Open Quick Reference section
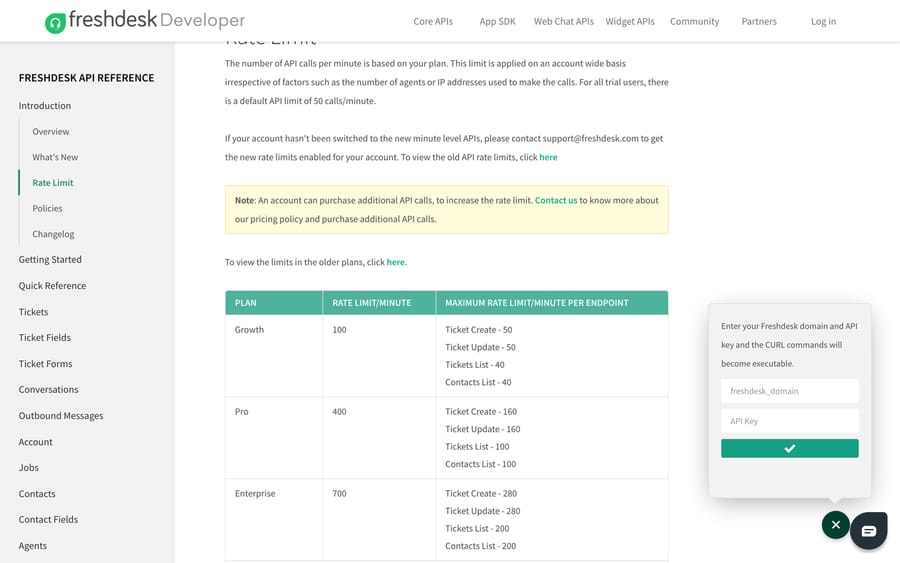 tap(52, 286)
